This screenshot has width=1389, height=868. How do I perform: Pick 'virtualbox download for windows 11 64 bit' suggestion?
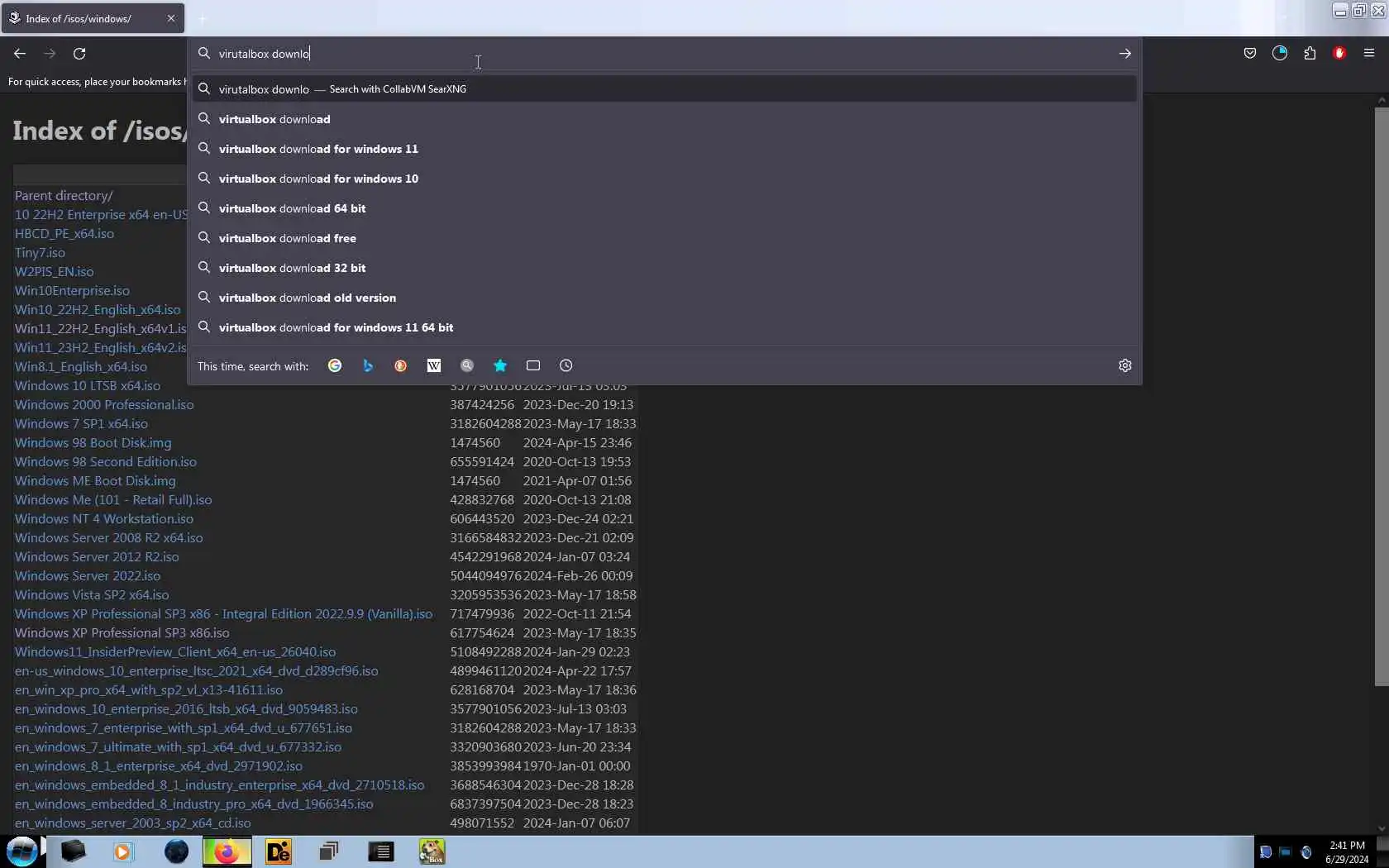tap(665, 327)
